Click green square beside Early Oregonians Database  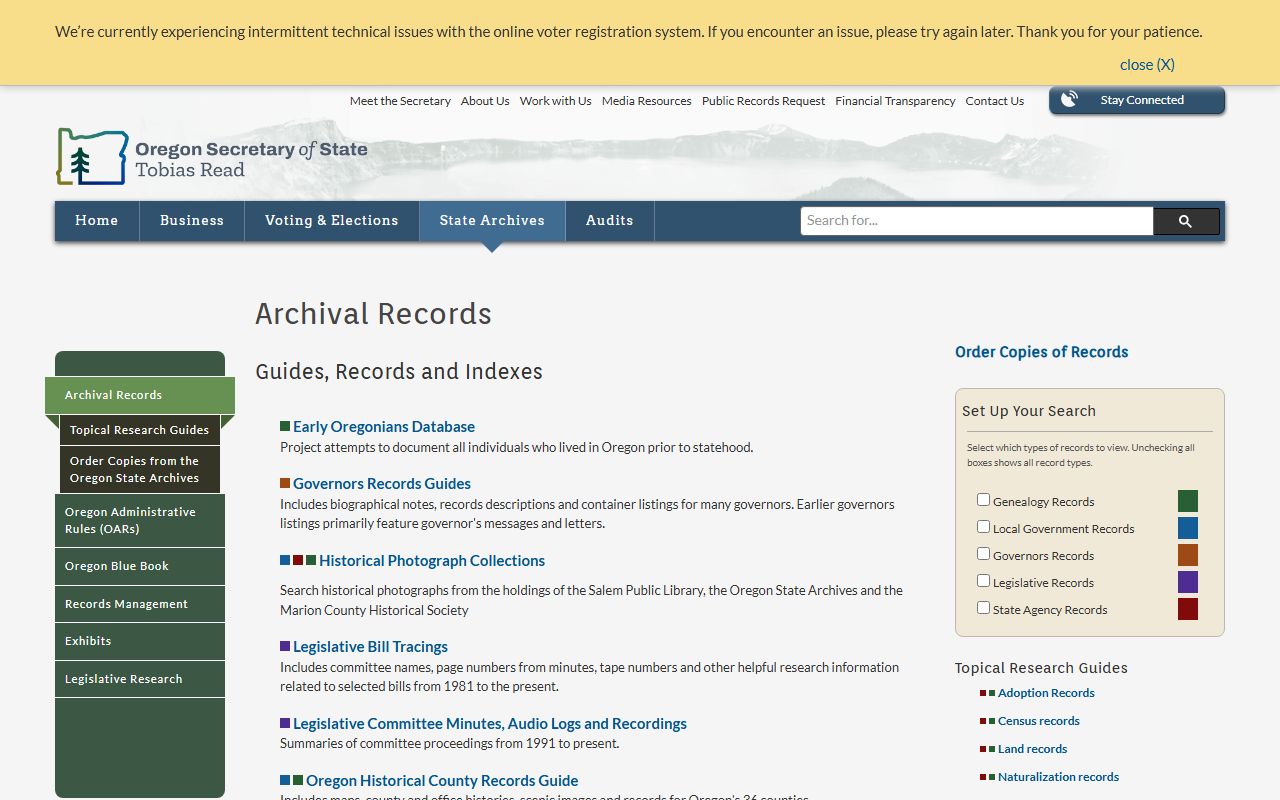(285, 427)
